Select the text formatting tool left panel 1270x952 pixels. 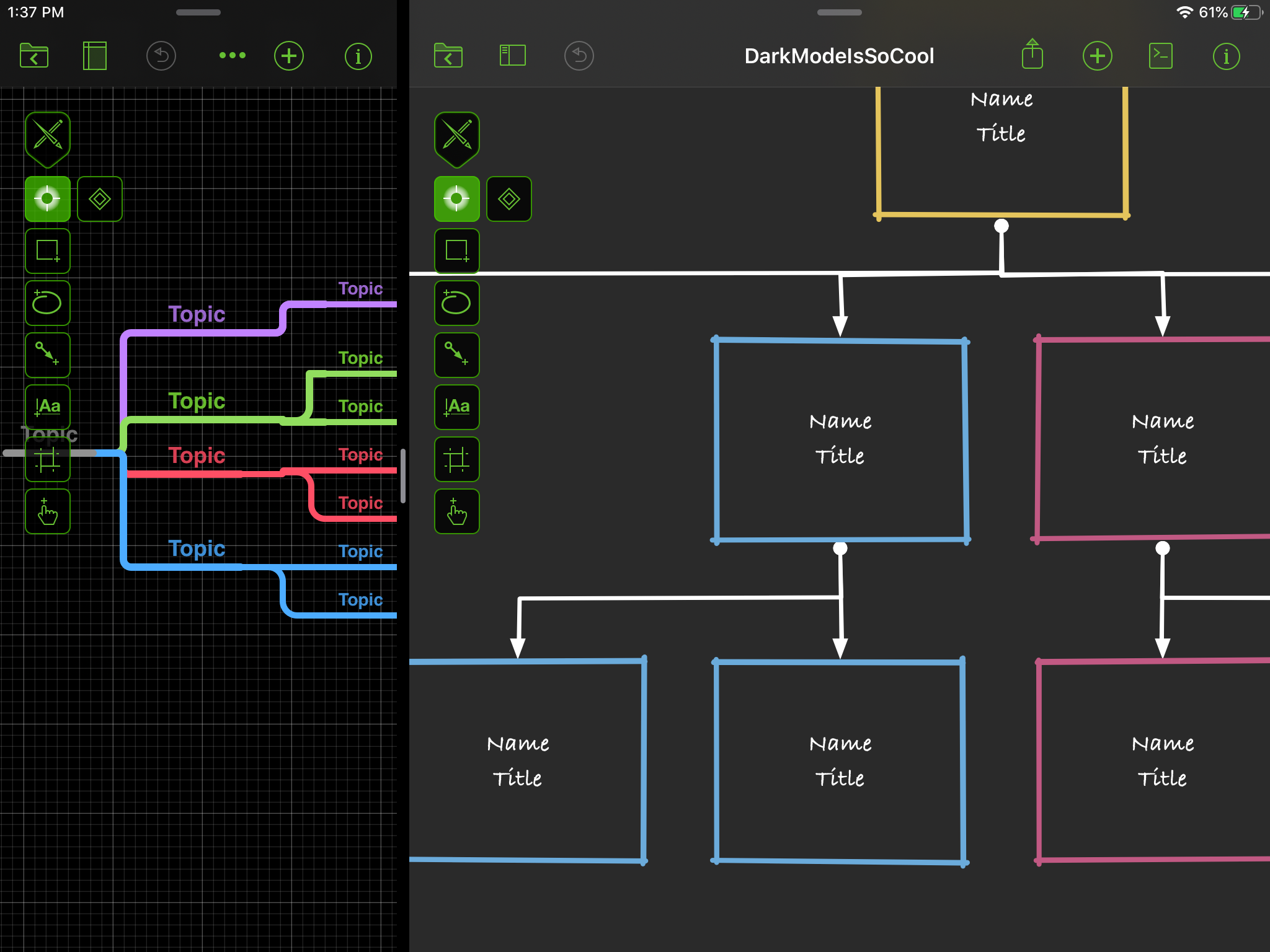click(x=46, y=405)
